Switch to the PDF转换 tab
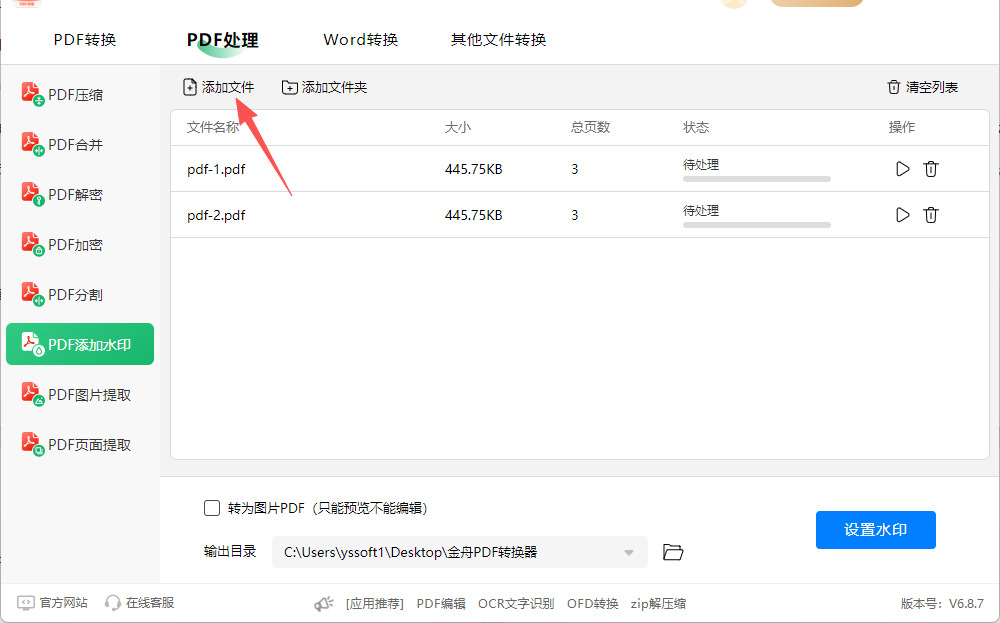 [85, 40]
